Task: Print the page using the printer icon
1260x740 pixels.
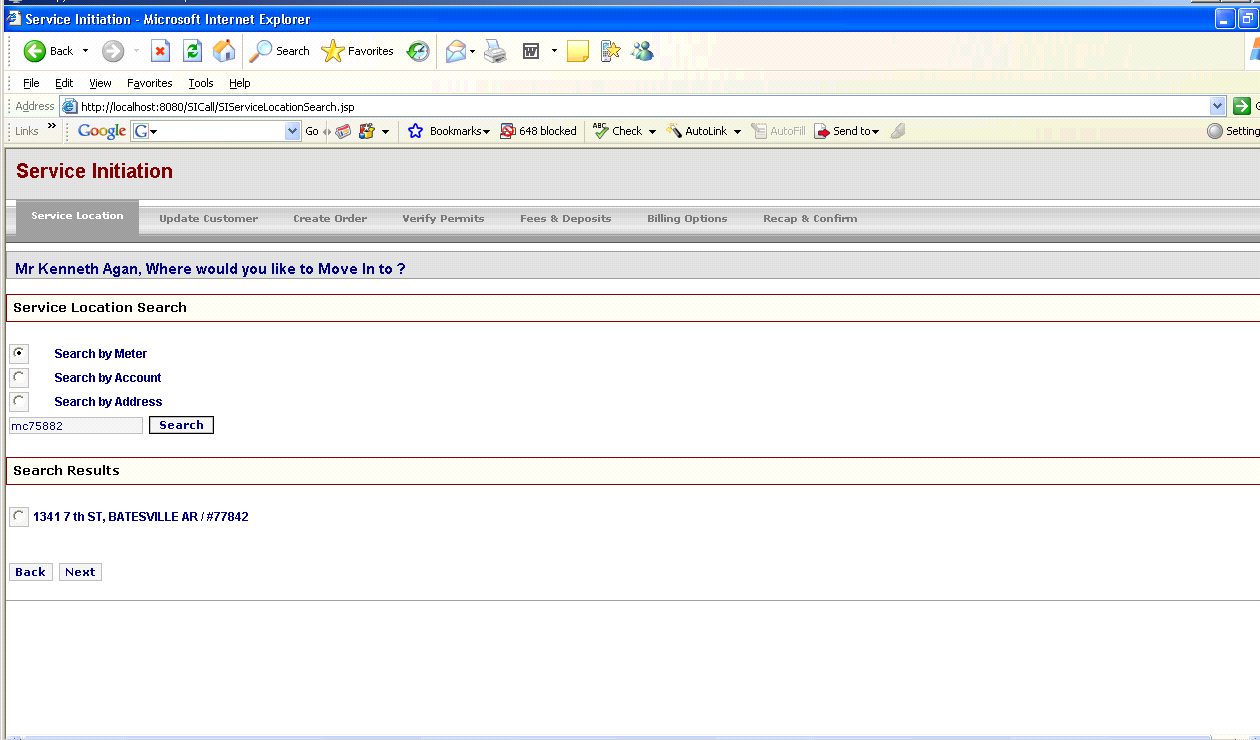Action: [x=494, y=50]
